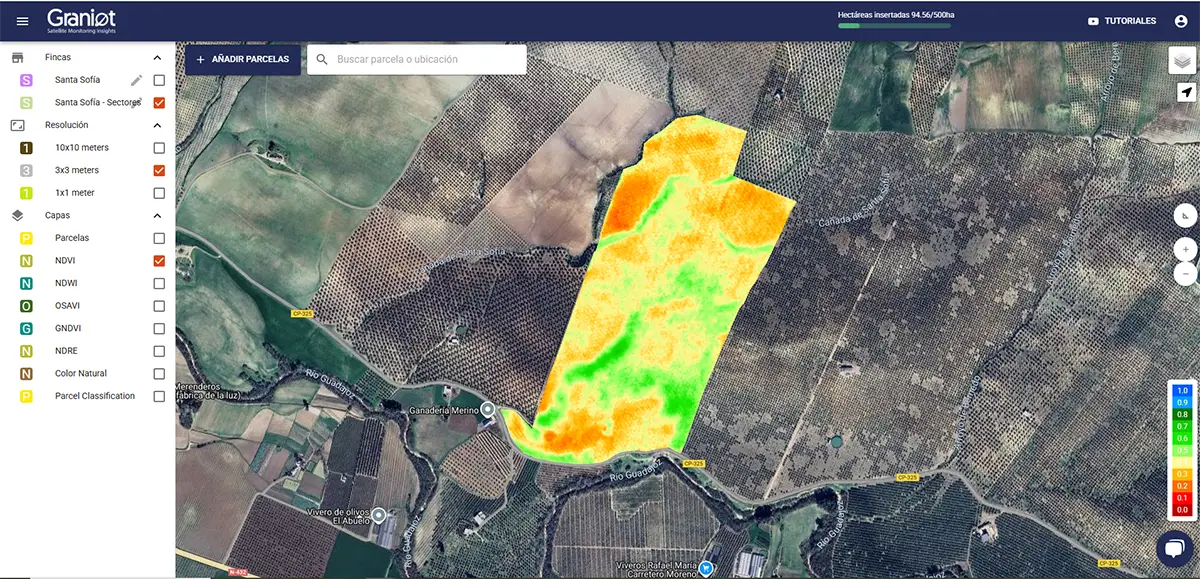
Task: Enable the 10x10 meters resolution checkbox
Action: click(159, 148)
